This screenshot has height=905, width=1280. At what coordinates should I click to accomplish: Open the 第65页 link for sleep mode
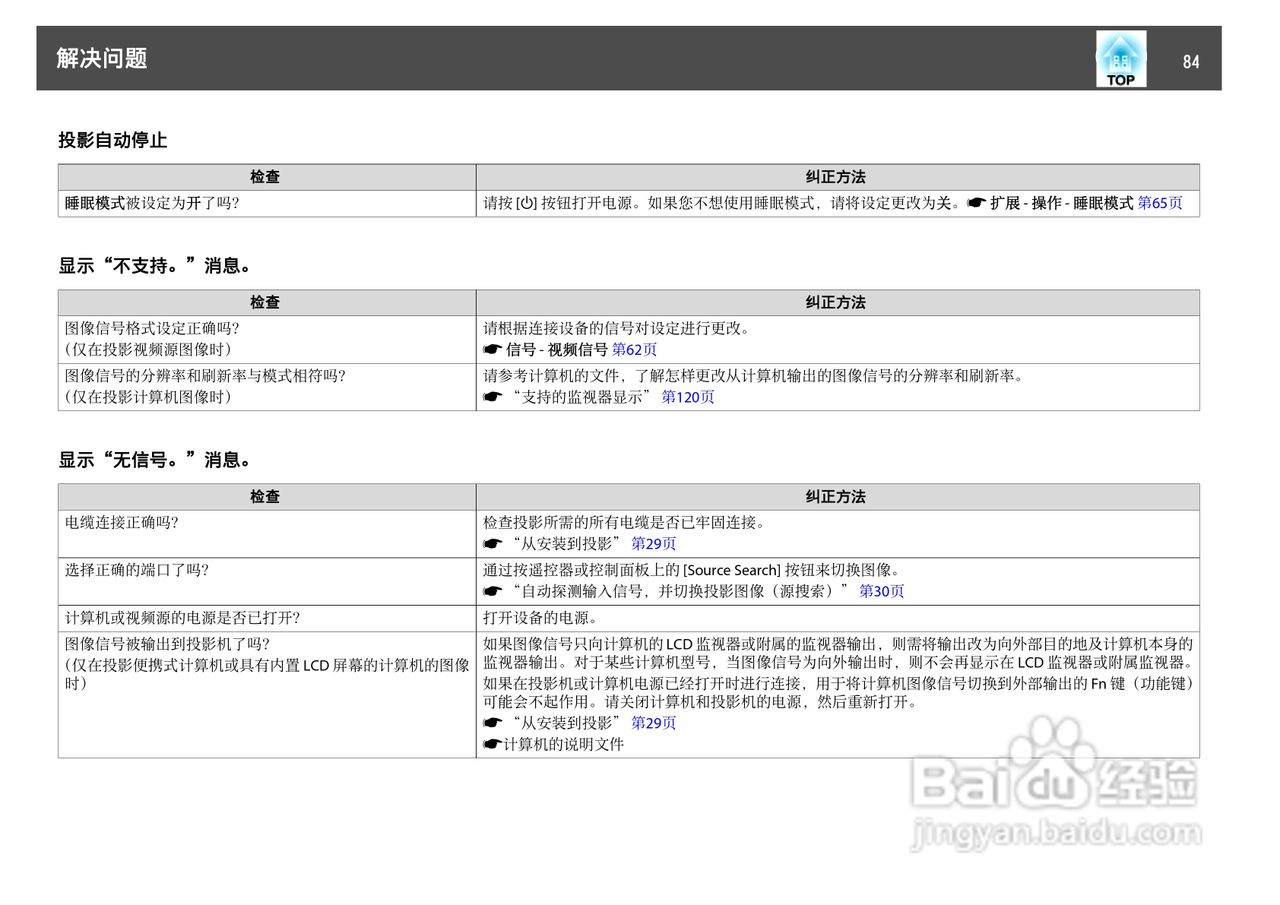click(1160, 203)
